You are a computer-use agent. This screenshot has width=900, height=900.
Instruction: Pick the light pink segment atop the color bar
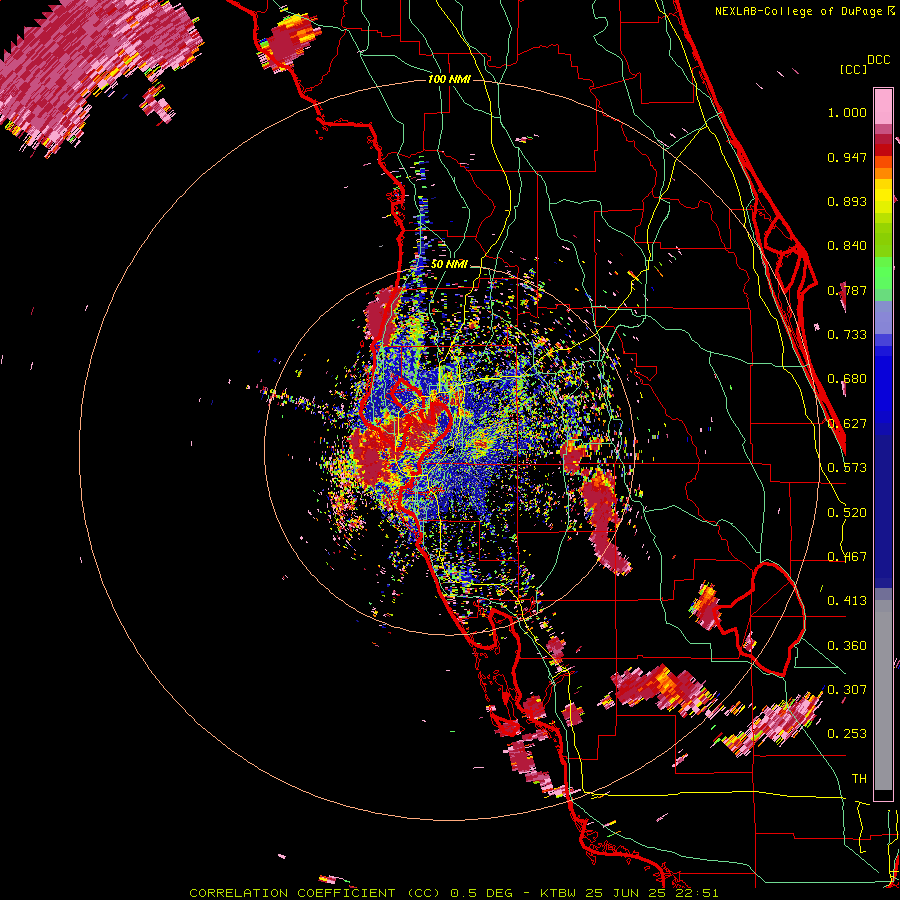click(x=883, y=106)
